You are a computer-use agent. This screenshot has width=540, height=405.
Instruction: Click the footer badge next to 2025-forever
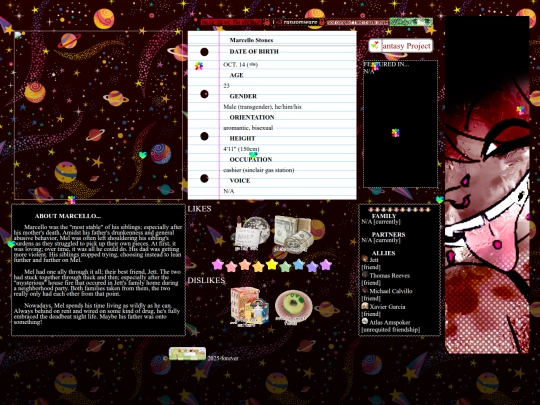pyautogui.click(x=187, y=354)
